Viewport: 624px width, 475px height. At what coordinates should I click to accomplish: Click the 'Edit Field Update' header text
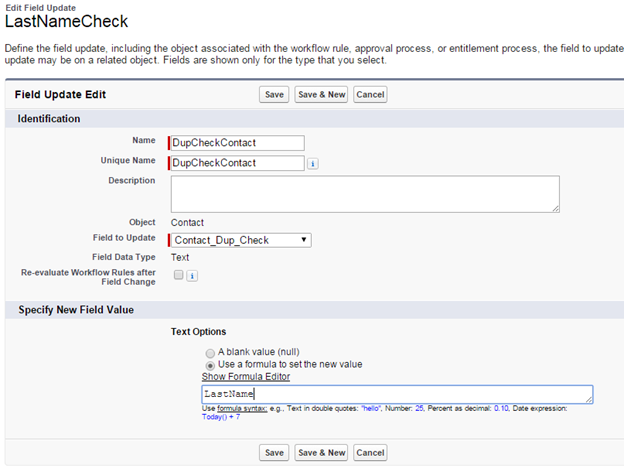coord(41,8)
